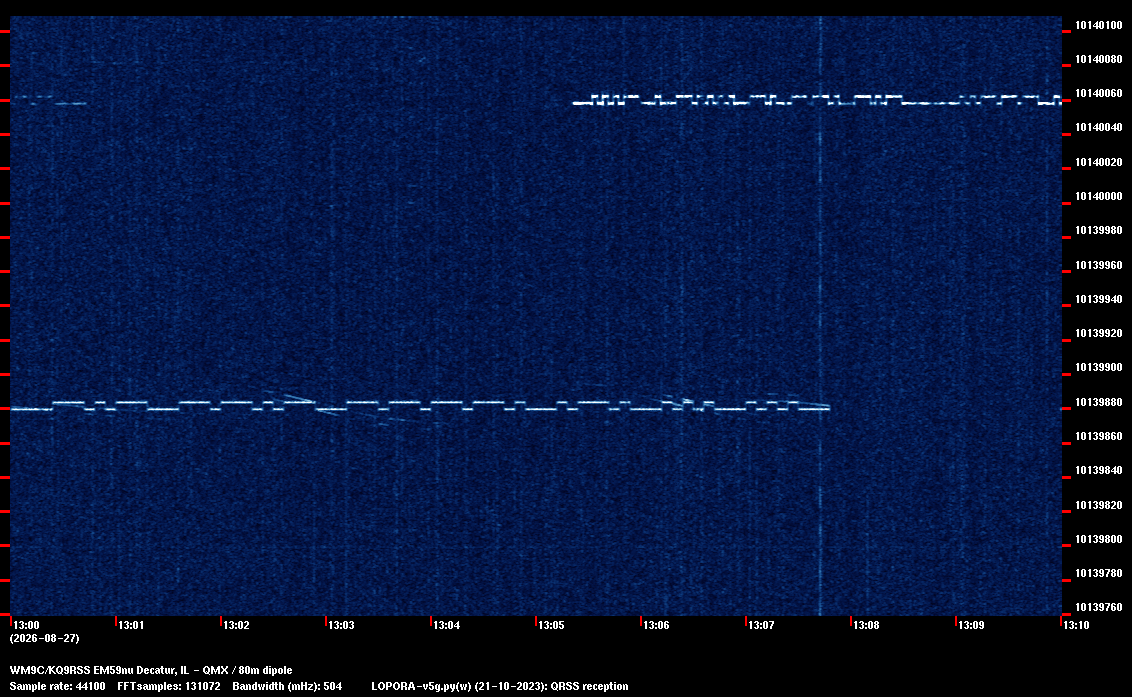
Task: Click the vertical noise burst line after 13:07
Action: [820, 316]
